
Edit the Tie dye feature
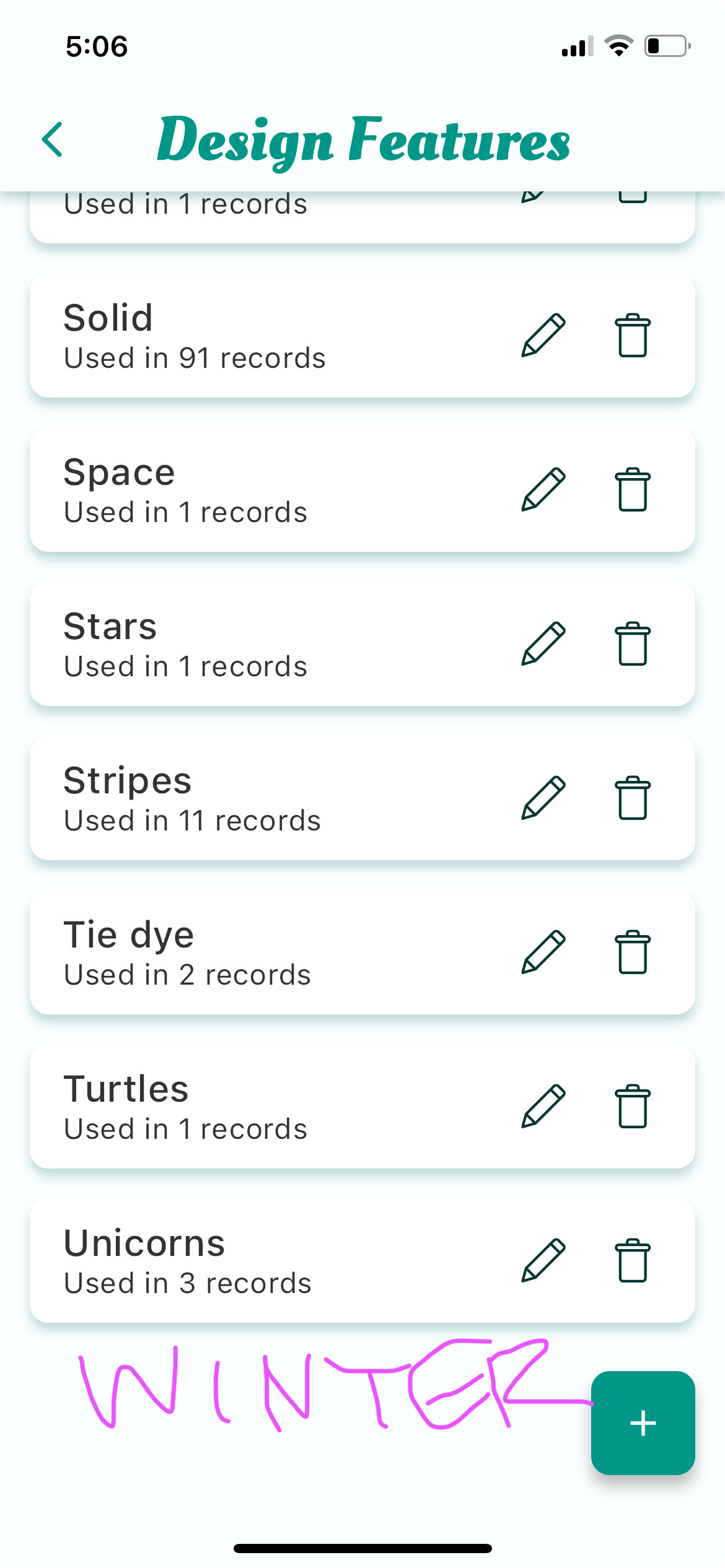(x=543, y=952)
